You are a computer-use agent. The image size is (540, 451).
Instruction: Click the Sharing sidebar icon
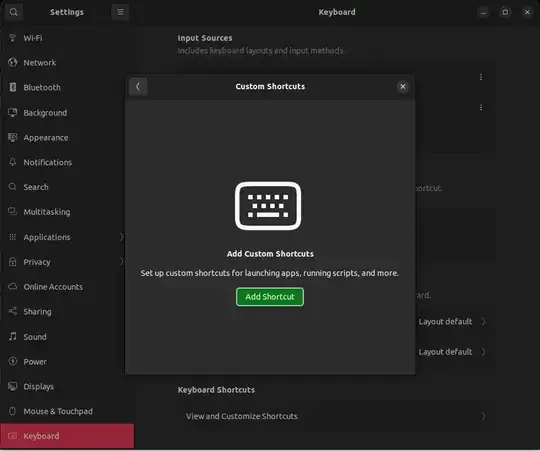(12, 311)
